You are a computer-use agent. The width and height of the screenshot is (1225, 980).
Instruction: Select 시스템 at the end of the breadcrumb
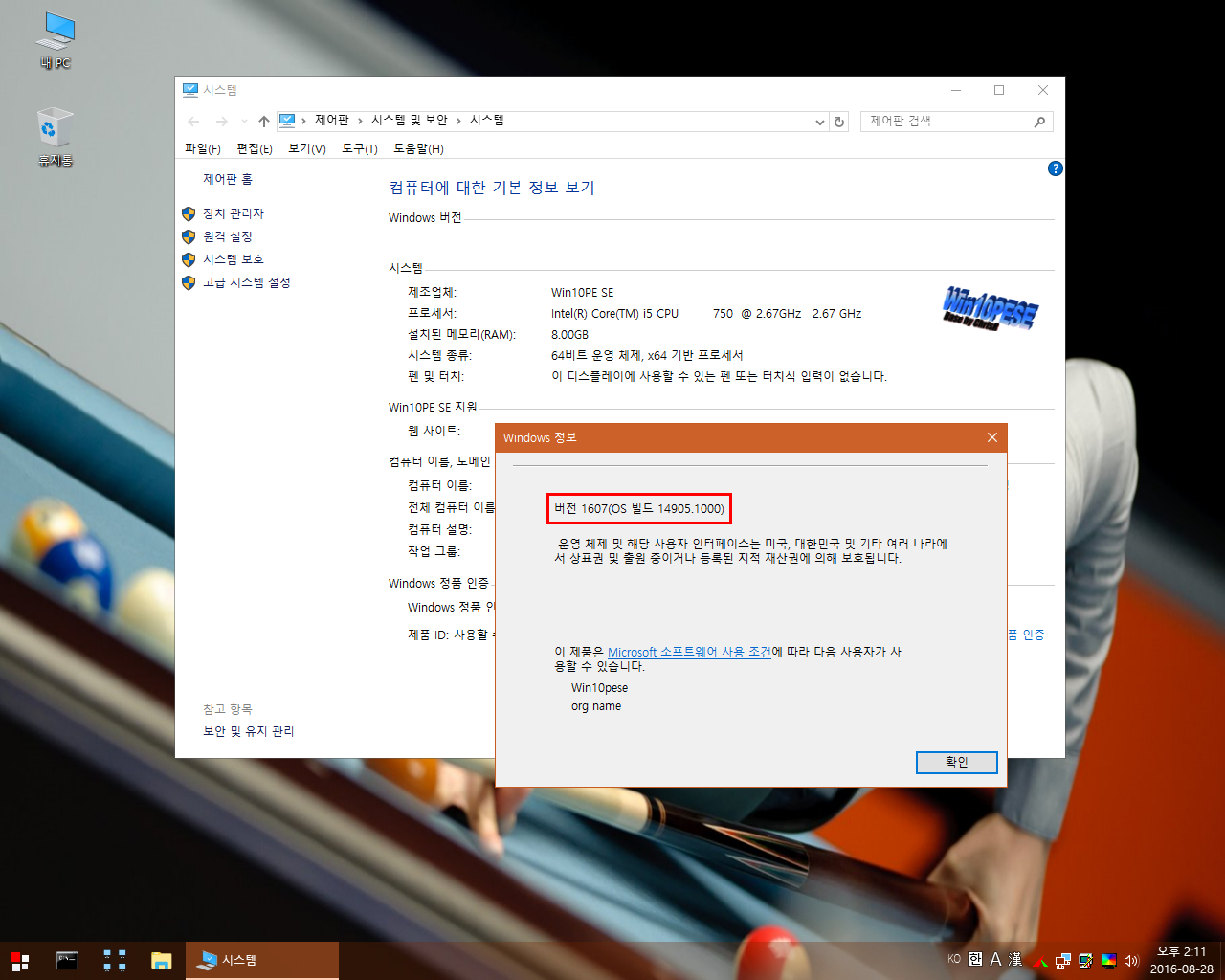(x=487, y=121)
